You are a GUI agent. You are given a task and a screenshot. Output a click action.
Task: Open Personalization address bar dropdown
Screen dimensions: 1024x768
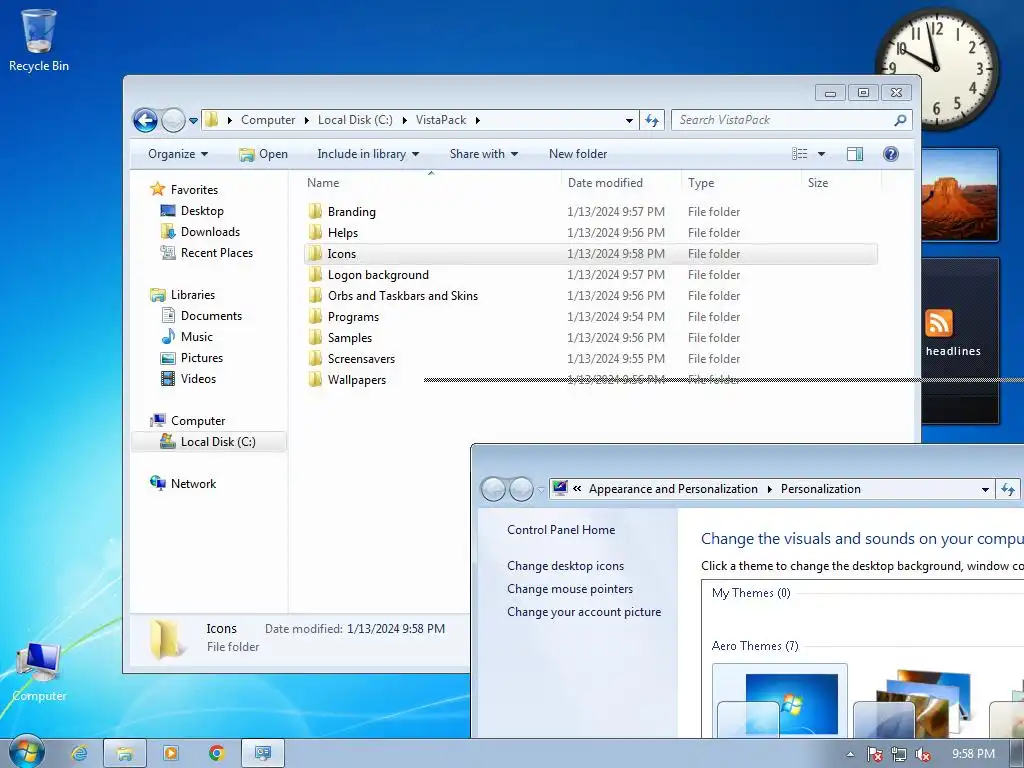point(985,489)
